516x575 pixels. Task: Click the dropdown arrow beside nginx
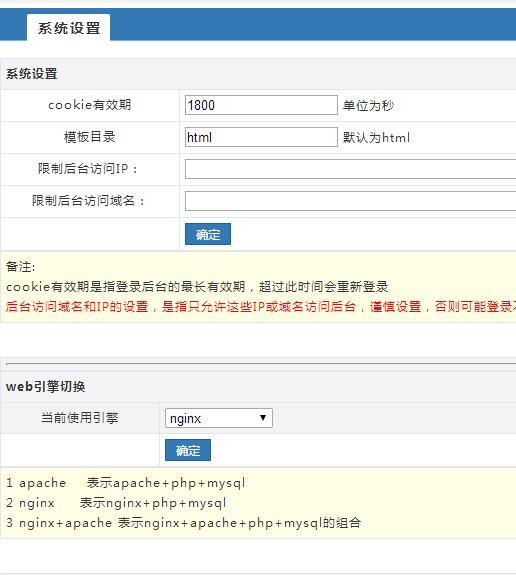tap(263, 418)
